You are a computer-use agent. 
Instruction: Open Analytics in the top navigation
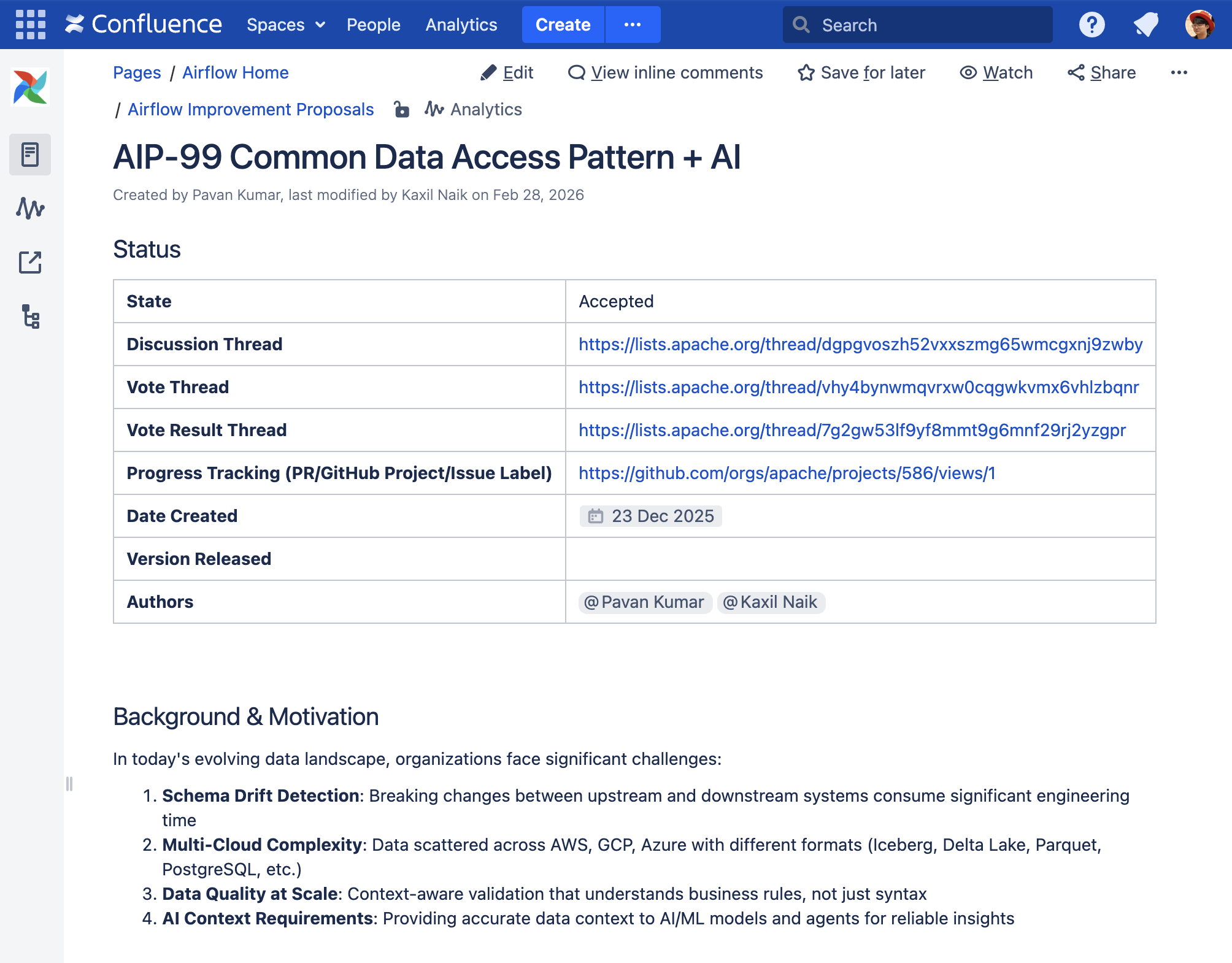click(x=461, y=25)
